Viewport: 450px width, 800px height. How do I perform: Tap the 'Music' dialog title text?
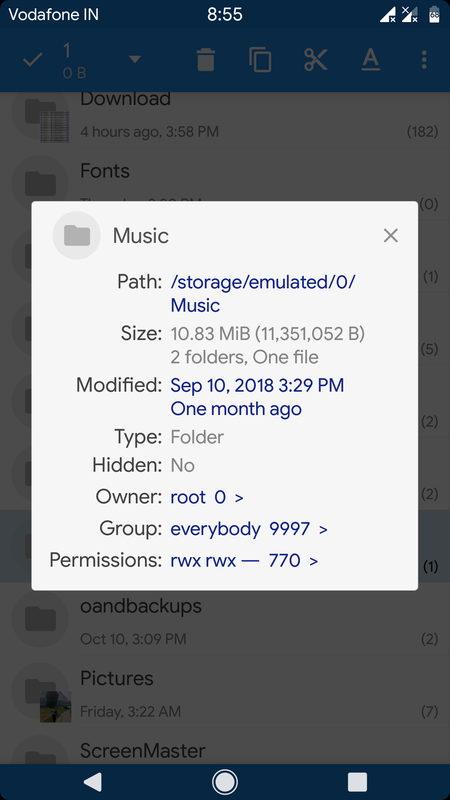141,236
